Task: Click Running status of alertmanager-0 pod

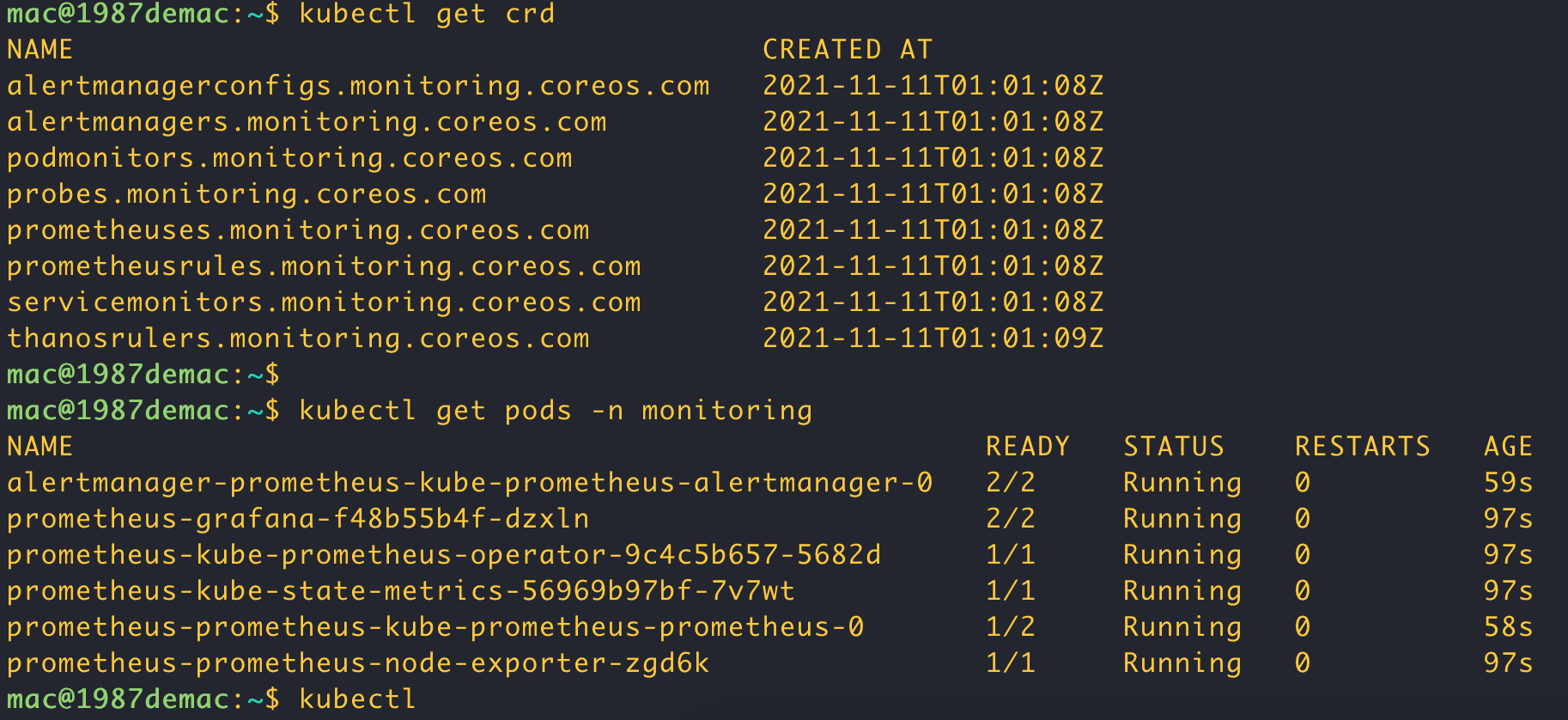Action: tap(1182, 483)
